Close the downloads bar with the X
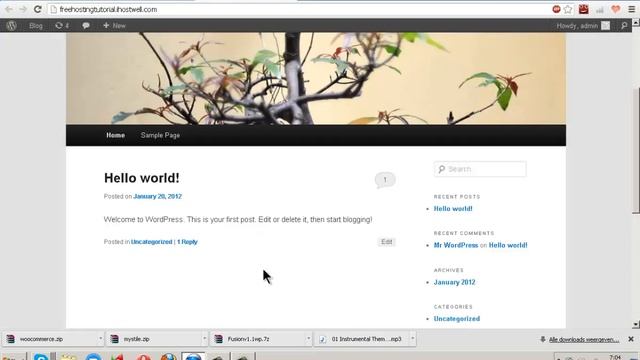This screenshot has height=360, width=640. [x=631, y=339]
